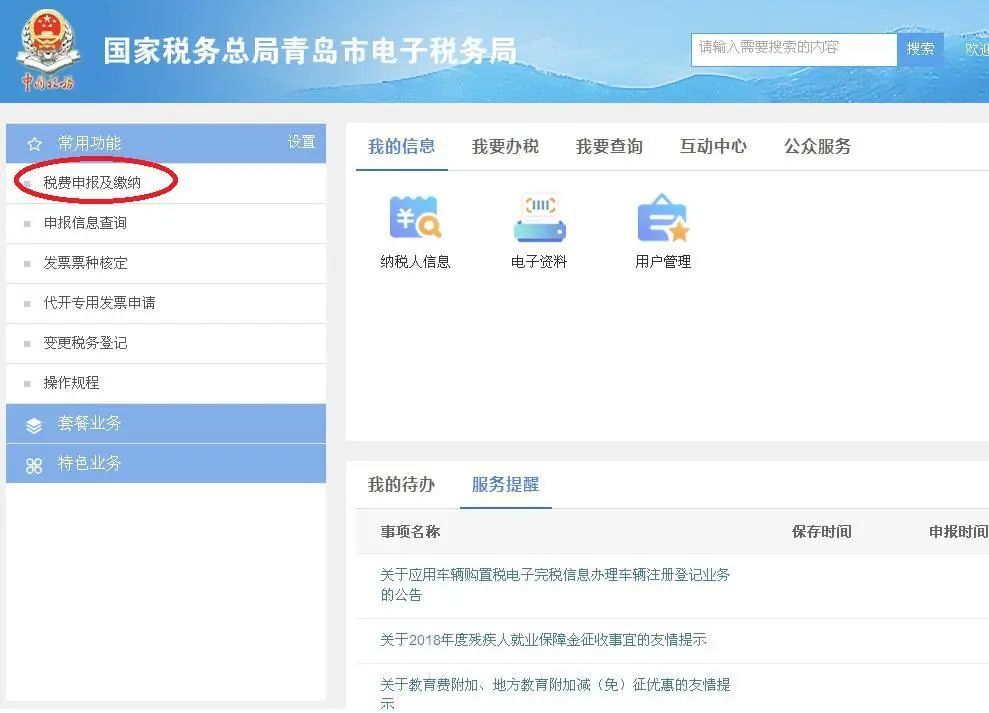Click the 用户管理 label text
This screenshot has height=713, width=989.
click(663, 262)
